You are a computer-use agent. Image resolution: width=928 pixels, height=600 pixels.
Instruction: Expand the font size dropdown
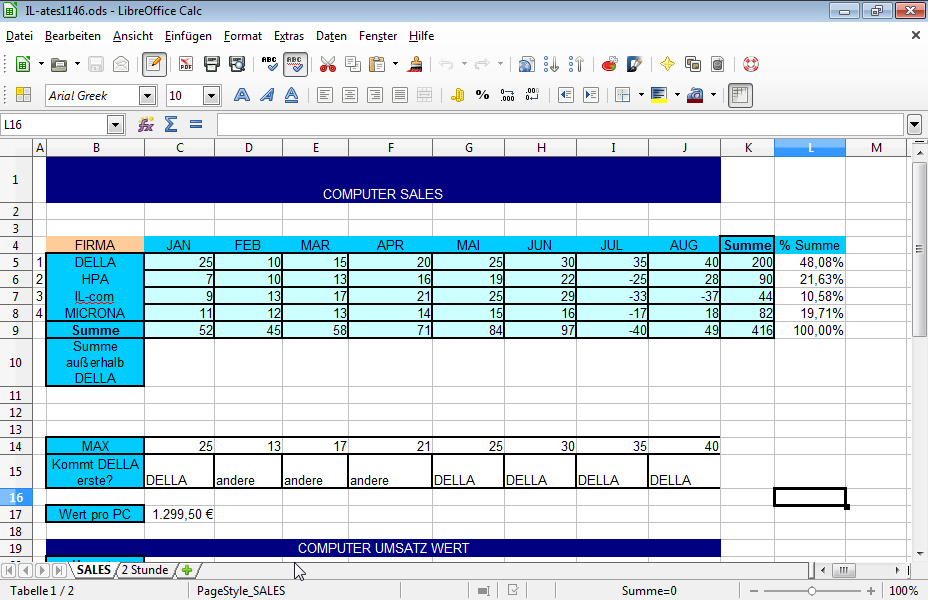click(211, 96)
